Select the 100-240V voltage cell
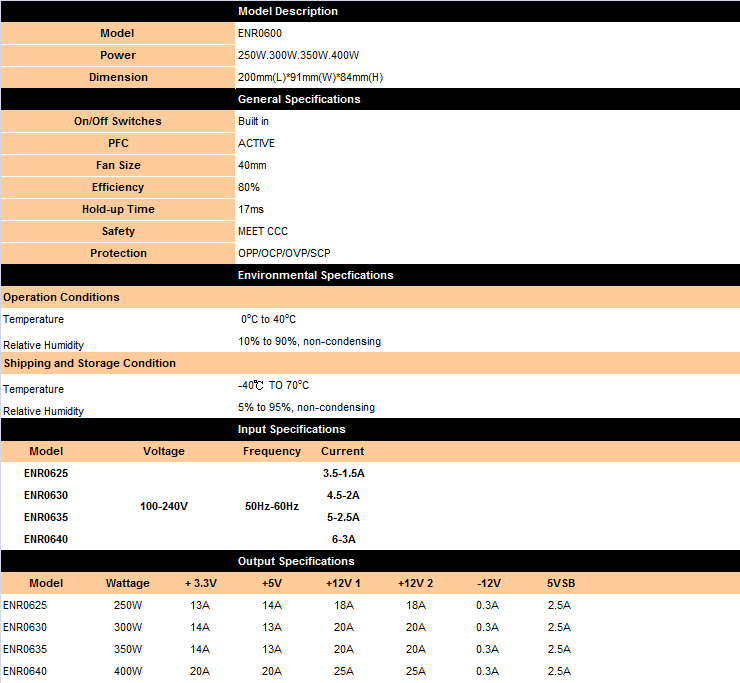 click(x=164, y=506)
